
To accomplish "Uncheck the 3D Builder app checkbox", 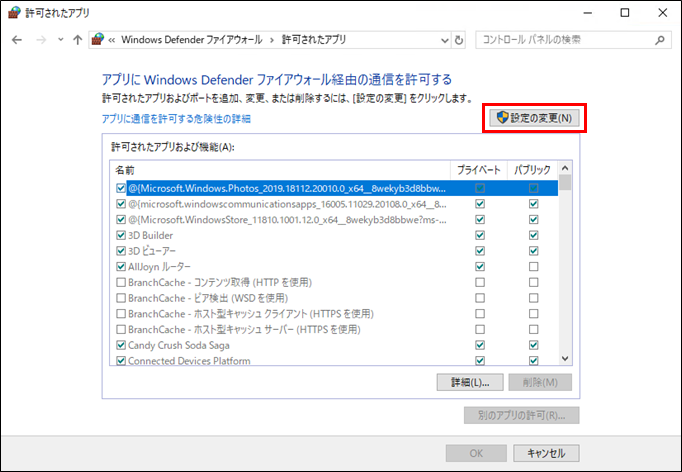I will point(121,235).
